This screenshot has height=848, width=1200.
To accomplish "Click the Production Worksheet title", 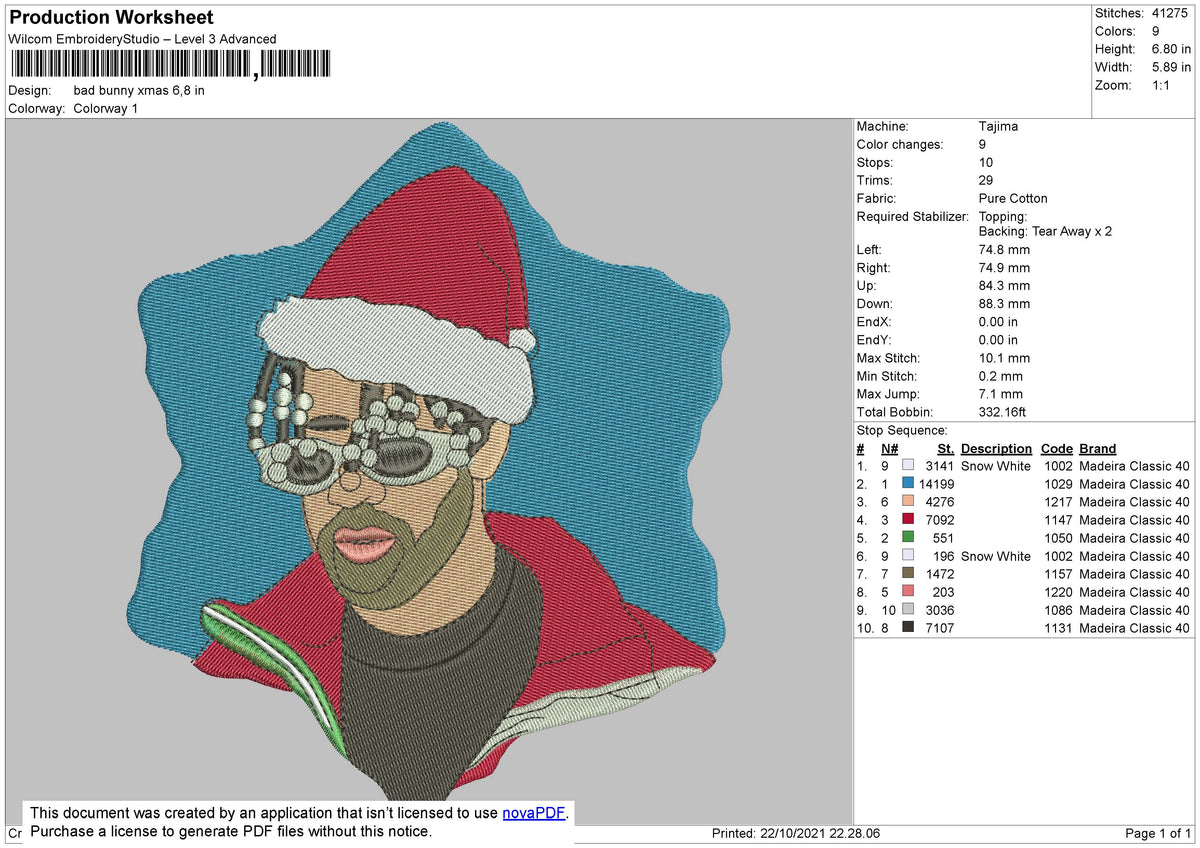I will click(x=111, y=18).
